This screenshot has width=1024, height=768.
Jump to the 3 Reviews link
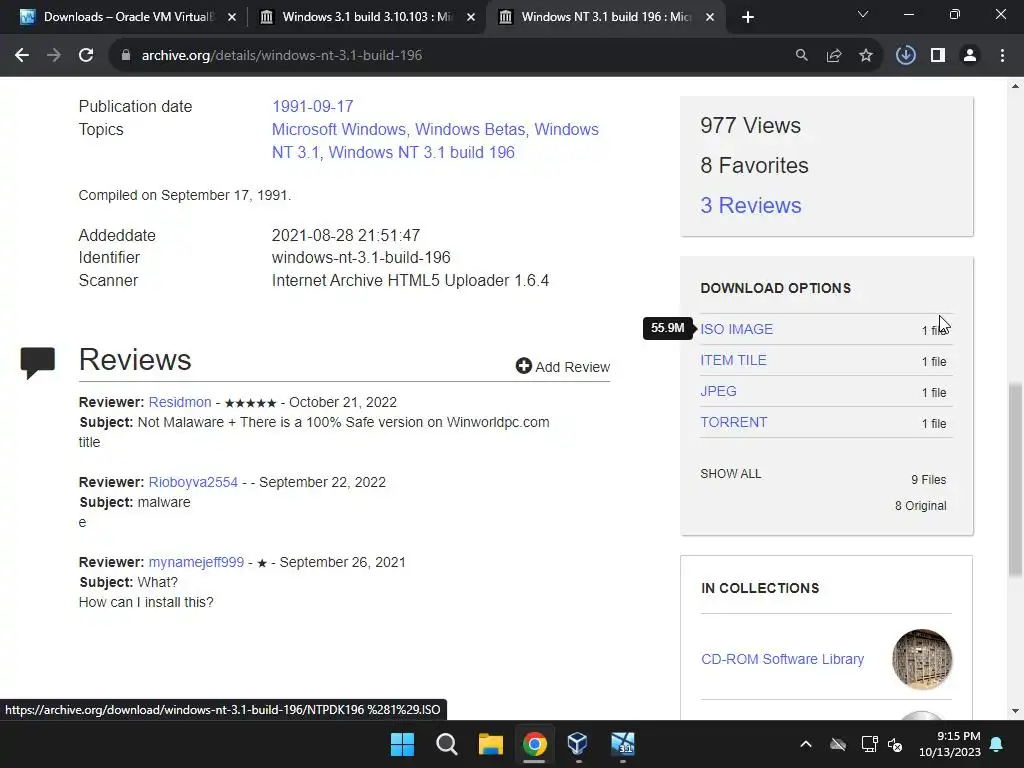750,206
